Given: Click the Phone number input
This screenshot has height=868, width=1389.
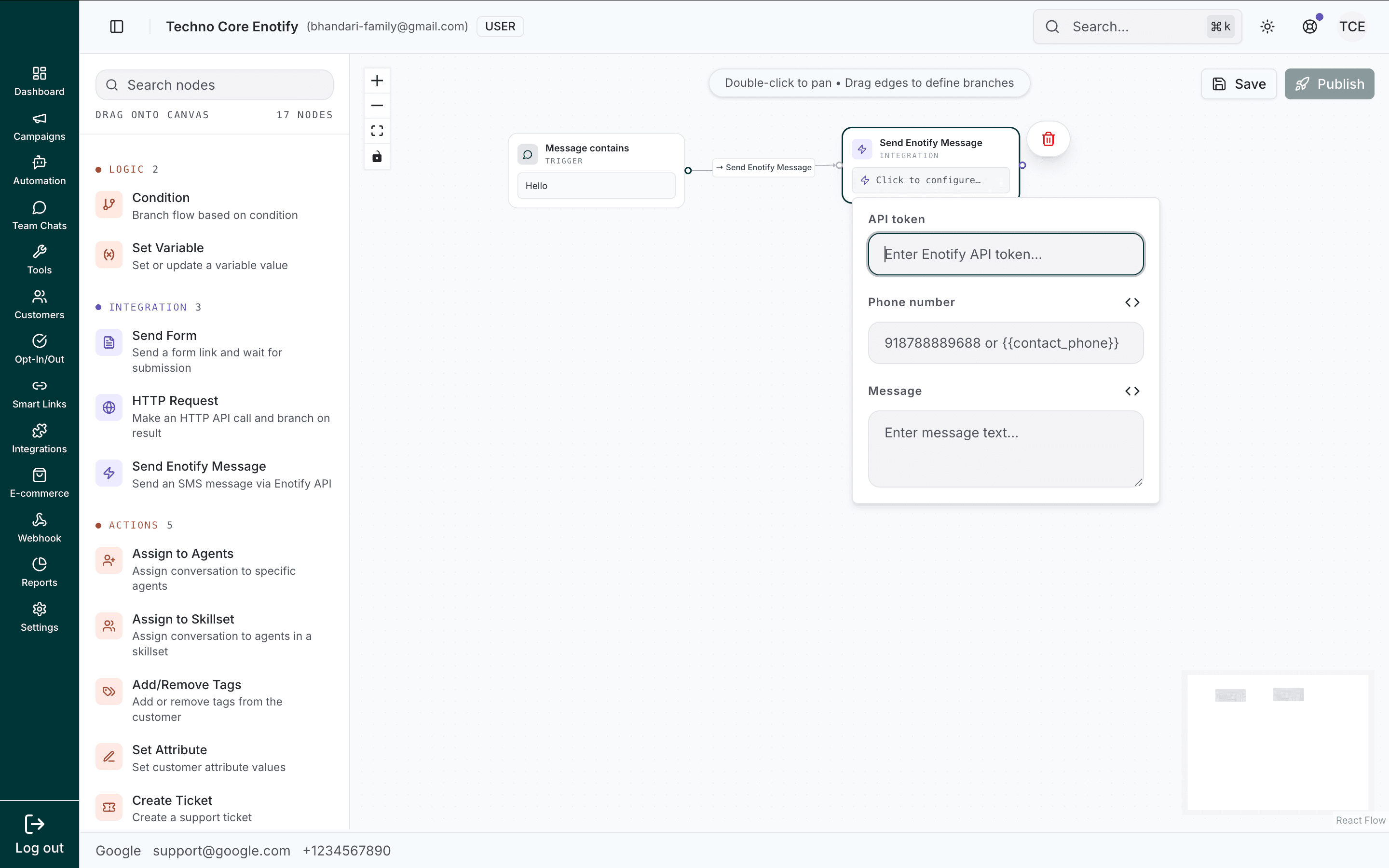Looking at the screenshot, I should [x=1006, y=343].
